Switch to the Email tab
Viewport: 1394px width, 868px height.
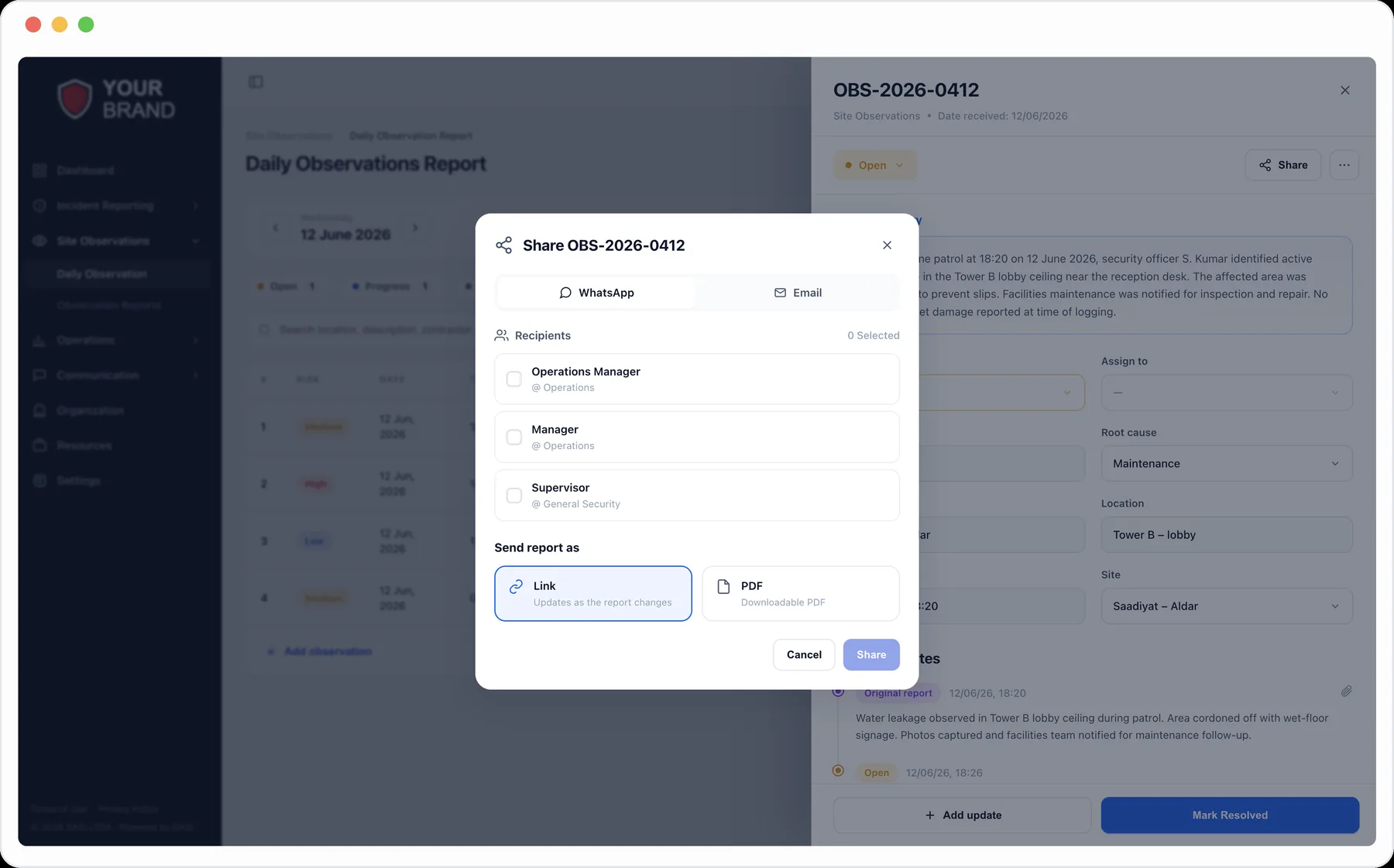[x=797, y=293]
